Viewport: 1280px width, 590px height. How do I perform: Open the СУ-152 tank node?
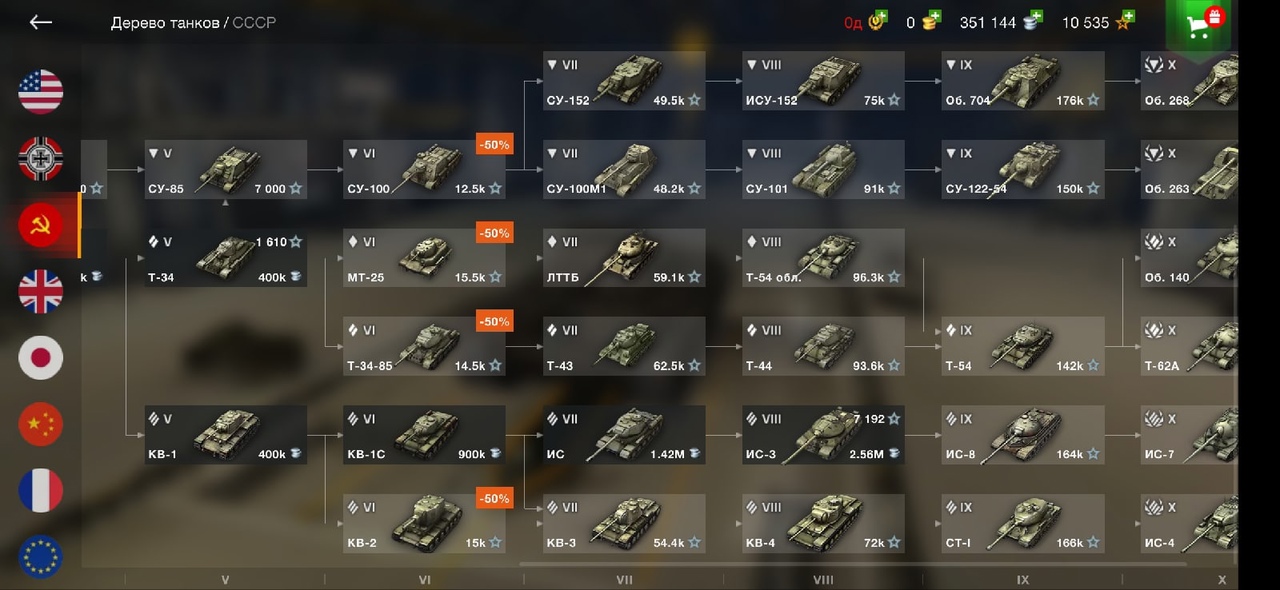(624, 82)
